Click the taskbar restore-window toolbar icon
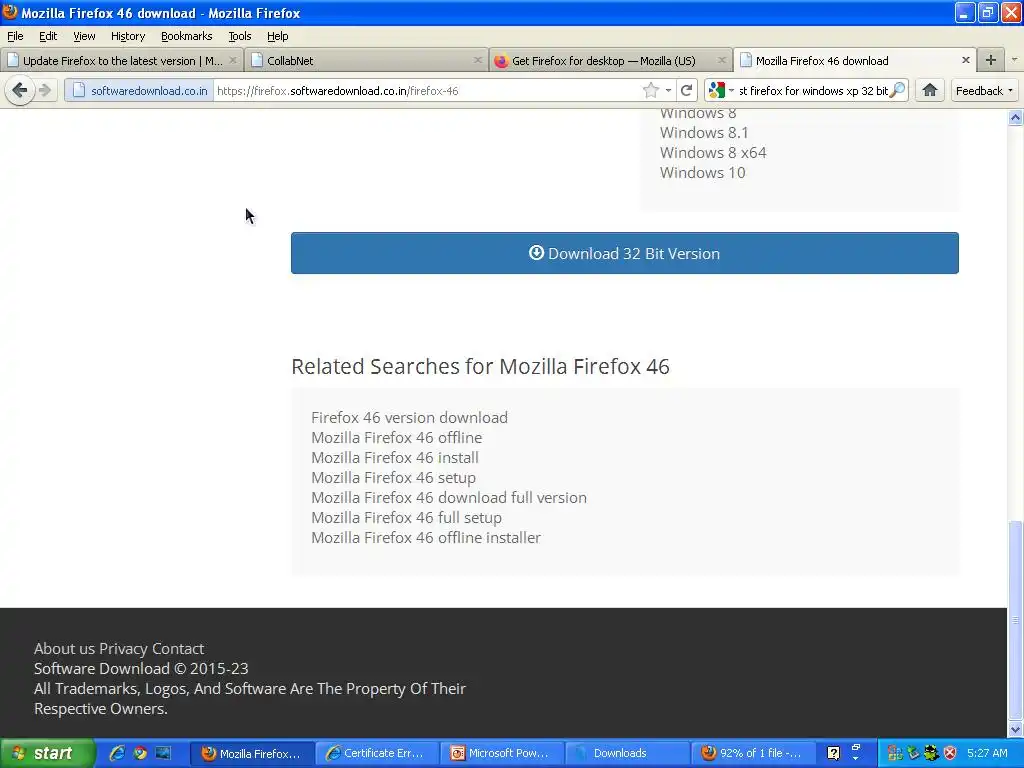 (x=856, y=748)
